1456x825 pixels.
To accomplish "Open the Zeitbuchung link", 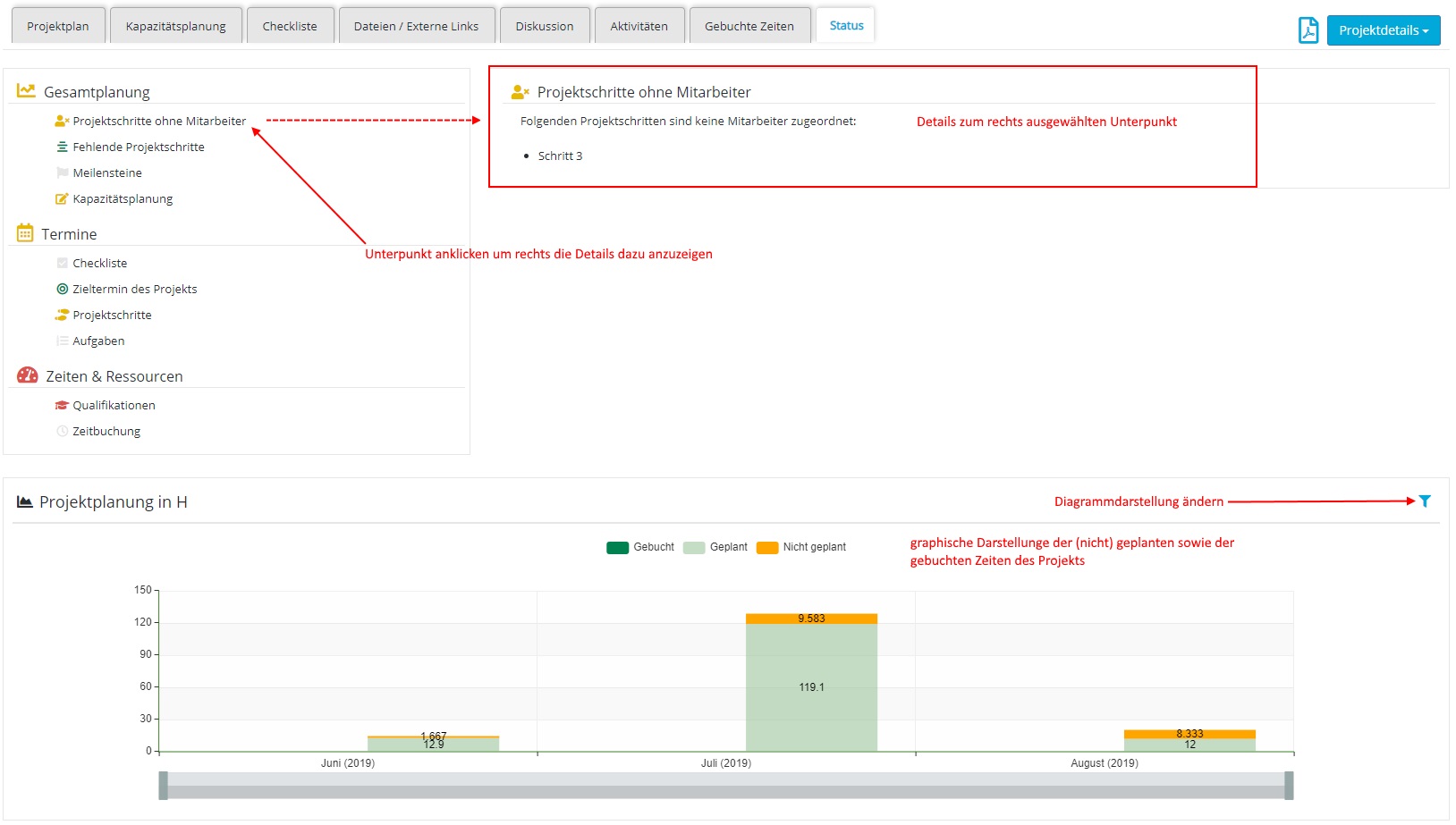I will (106, 431).
